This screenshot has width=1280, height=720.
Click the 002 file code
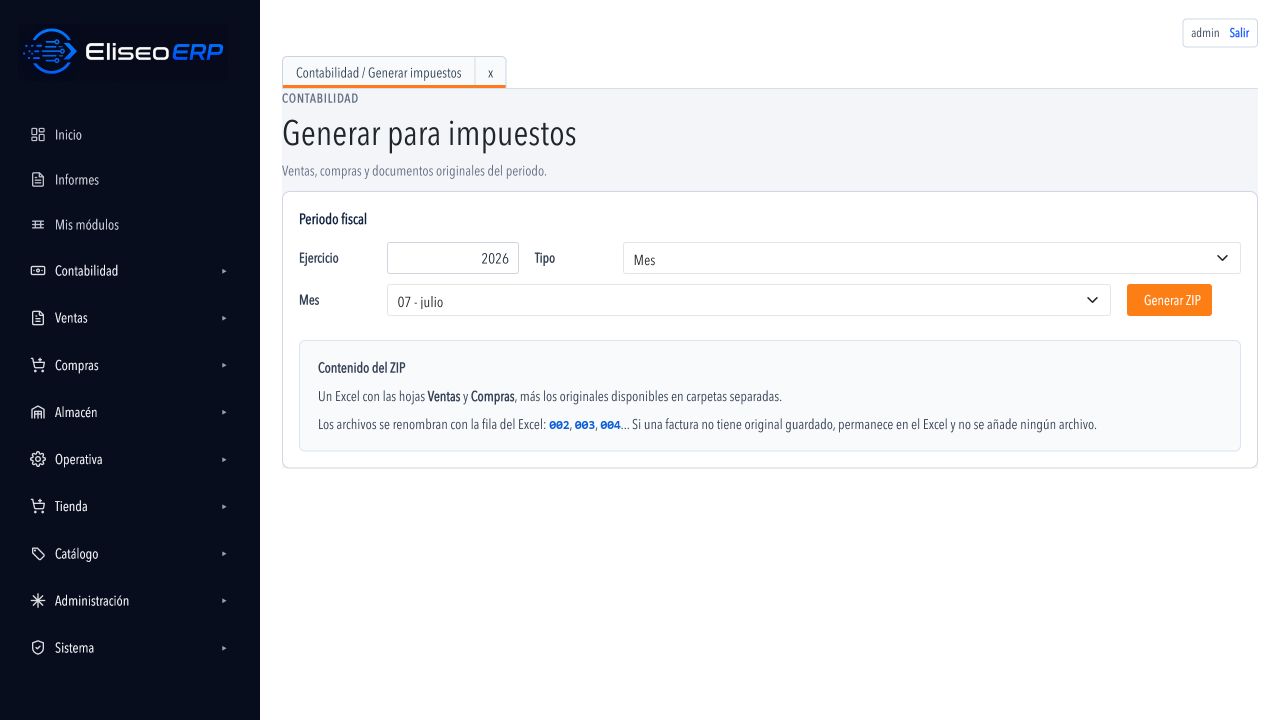coord(559,425)
